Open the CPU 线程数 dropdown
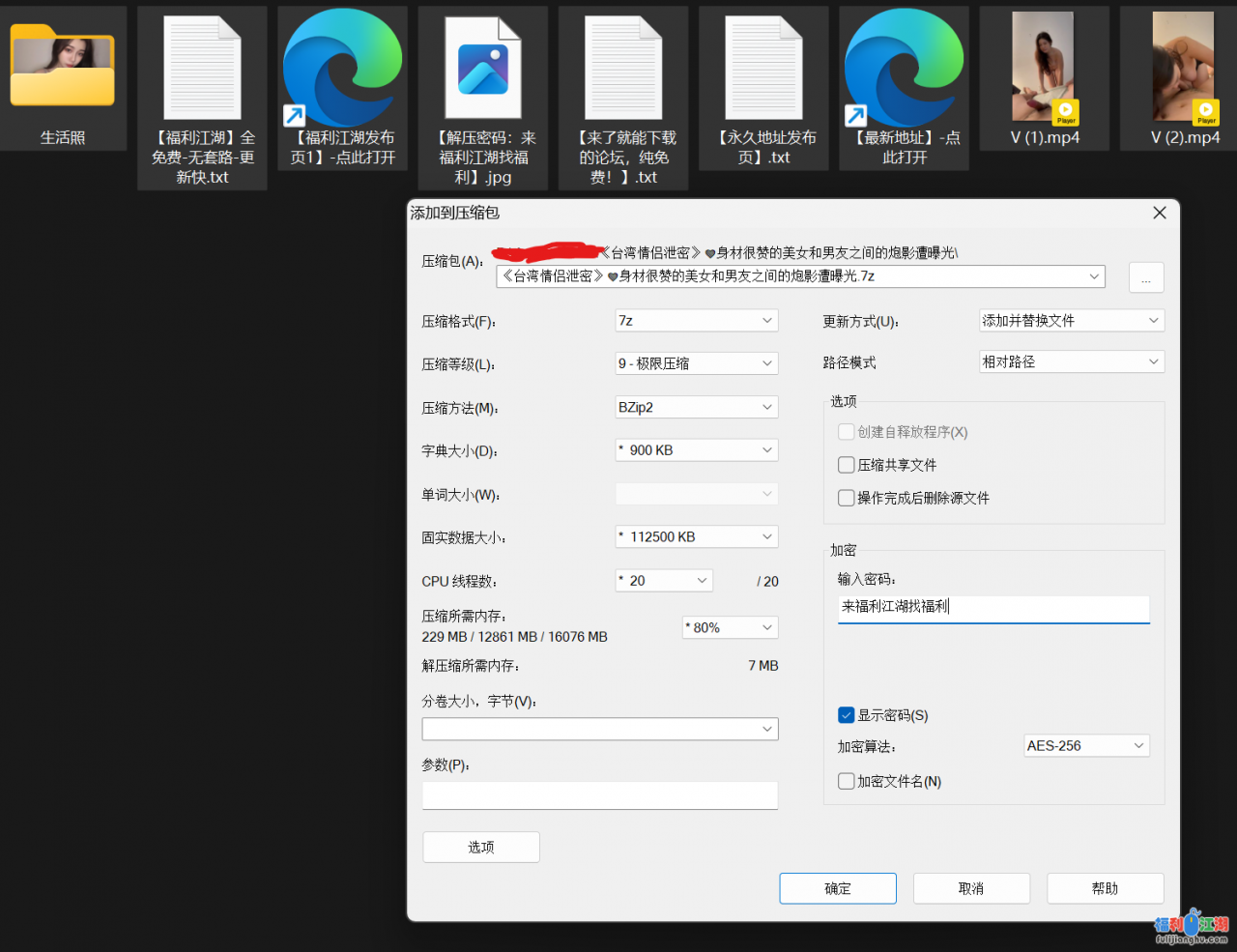Image resolution: width=1237 pixels, height=952 pixels. tap(664, 581)
